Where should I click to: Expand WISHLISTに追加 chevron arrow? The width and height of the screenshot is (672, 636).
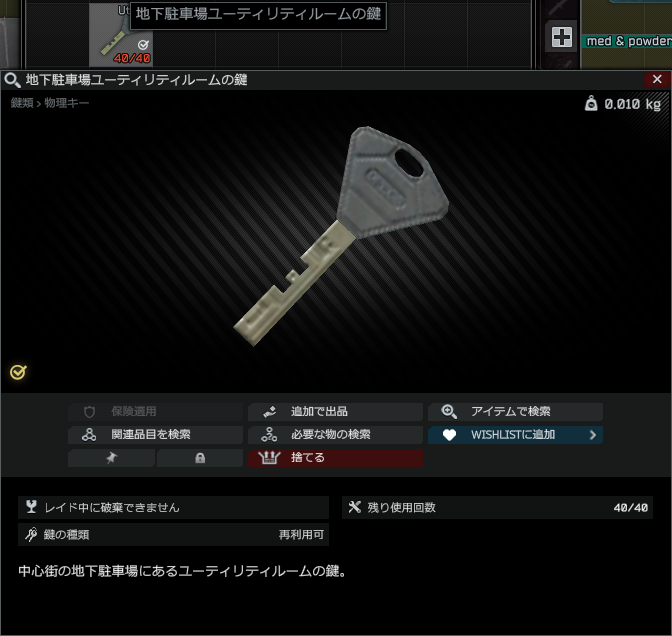[593, 435]
